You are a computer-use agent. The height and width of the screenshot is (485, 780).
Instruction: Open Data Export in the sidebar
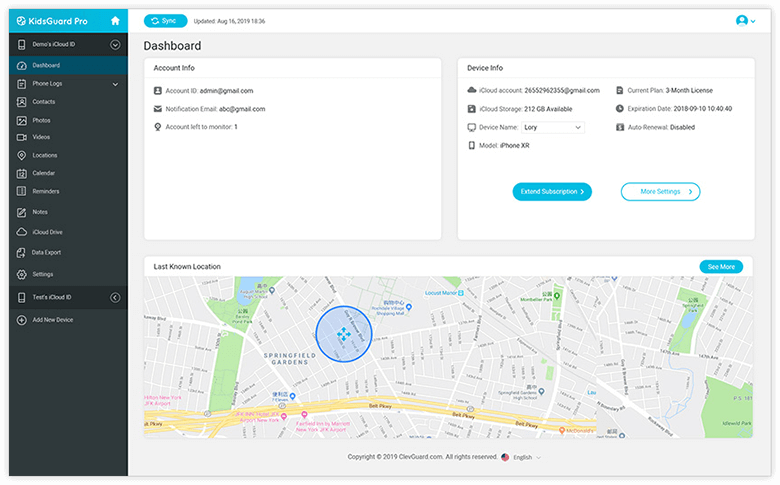[x=68, y=253]
